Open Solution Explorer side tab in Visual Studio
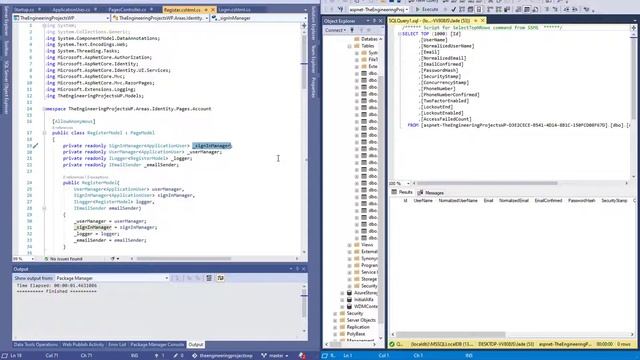This screenshot has width=640, height=360. click(313, 24)
